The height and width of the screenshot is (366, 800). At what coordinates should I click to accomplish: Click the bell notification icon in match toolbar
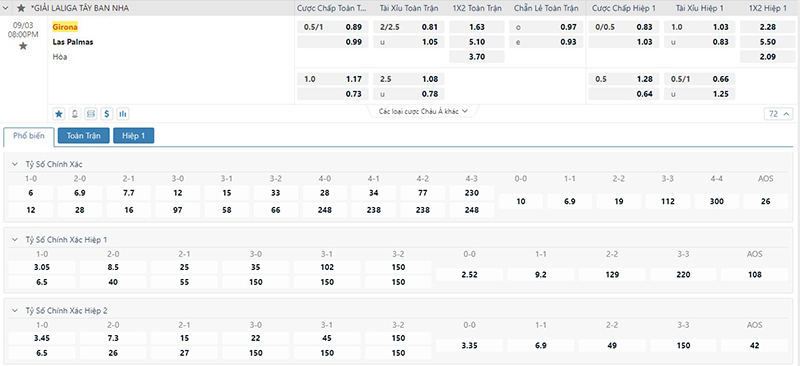pyautogui.click(x=75, y=113)
